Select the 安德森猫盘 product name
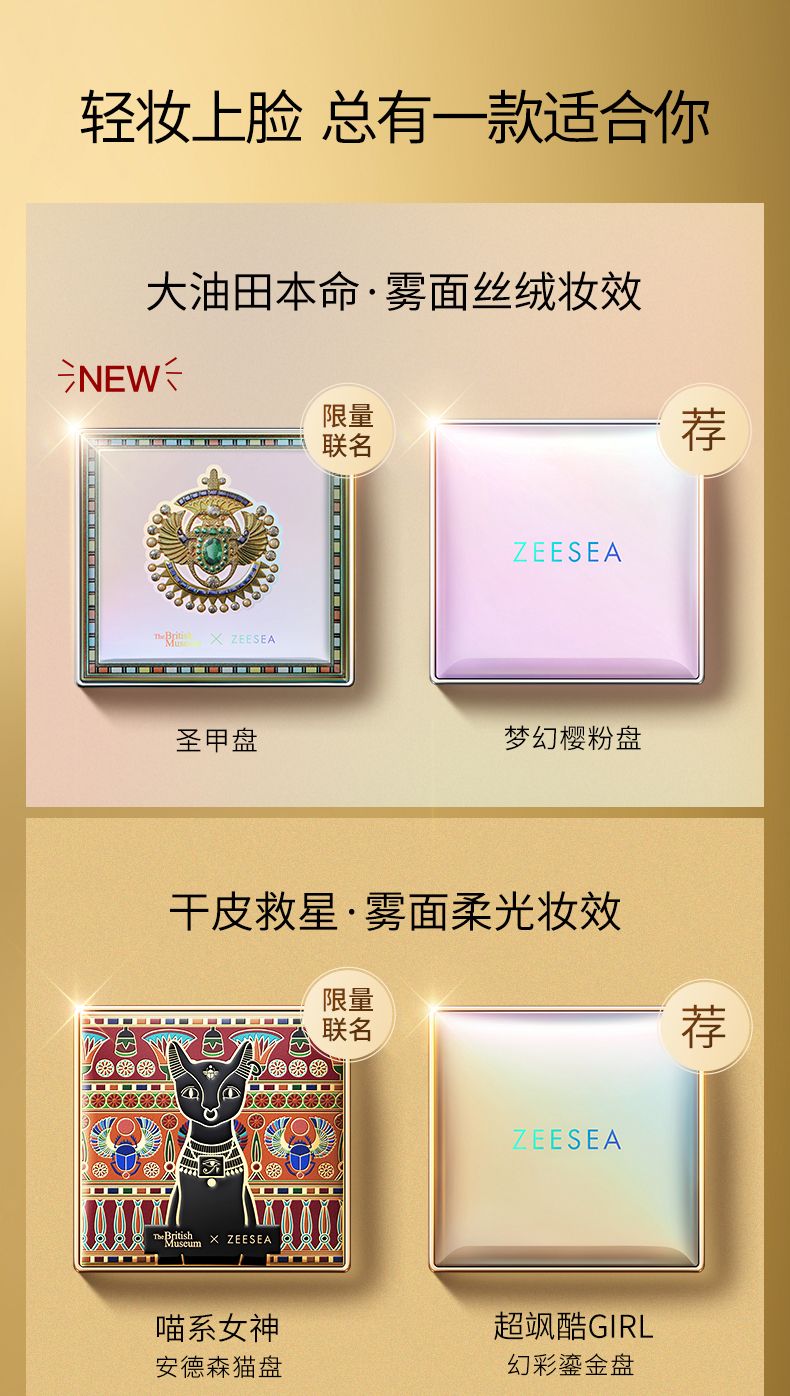Image resolution: width=790 pixels, height=1396 pixels. tap(219, 1366)
